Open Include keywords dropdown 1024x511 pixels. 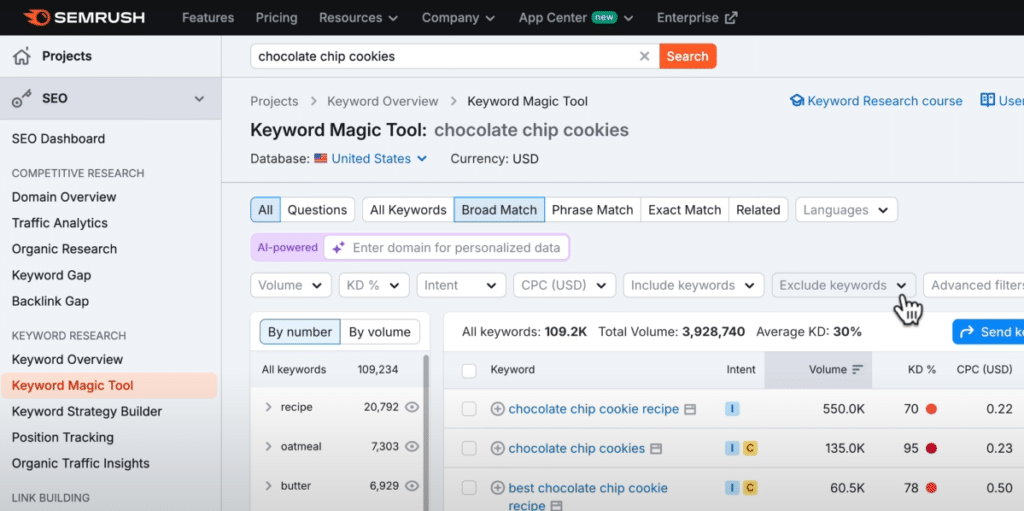point(694,286)
